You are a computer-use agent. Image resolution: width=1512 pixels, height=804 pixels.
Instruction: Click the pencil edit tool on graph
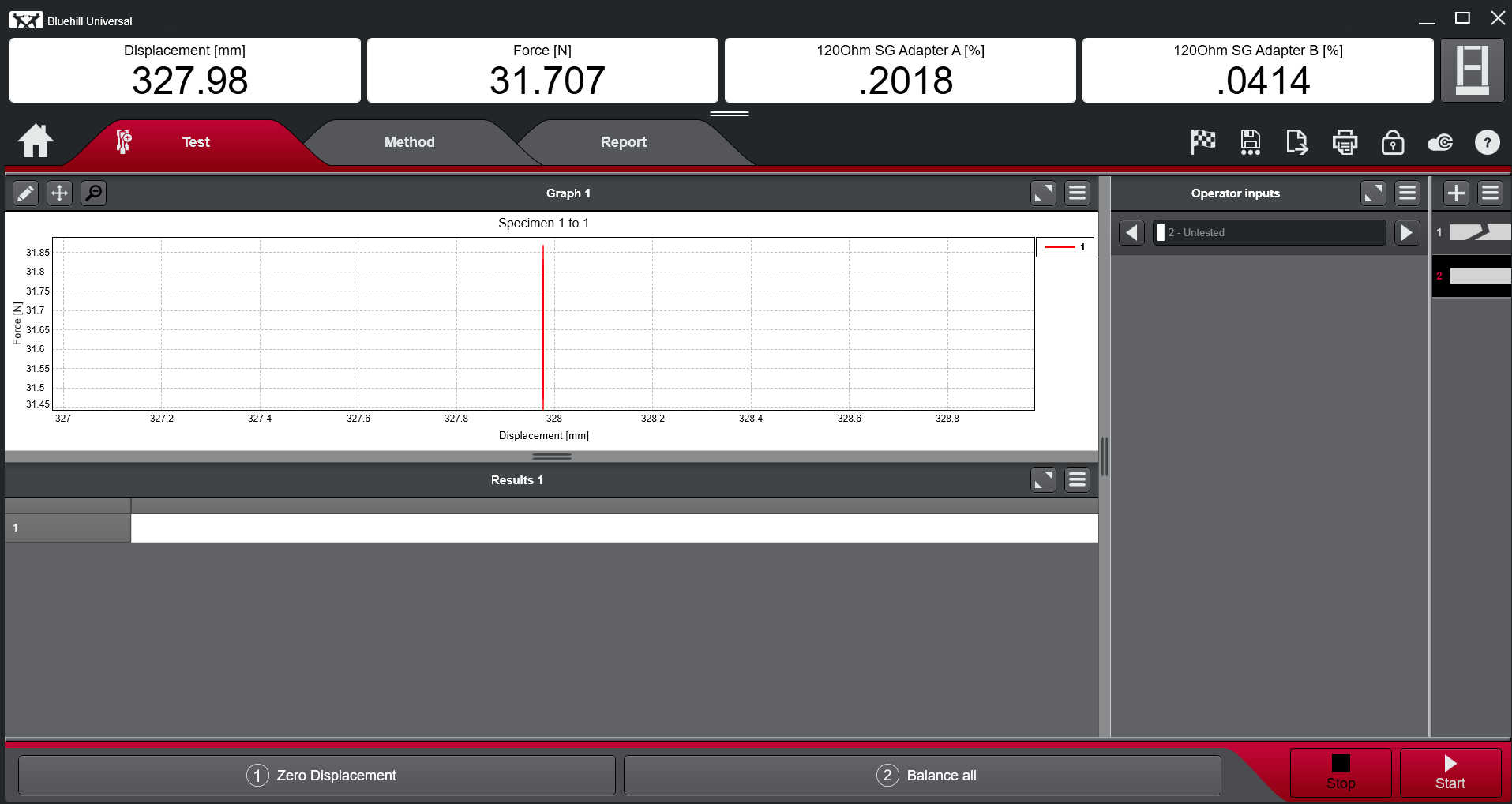pyautogui.click(x=25, y=193)
